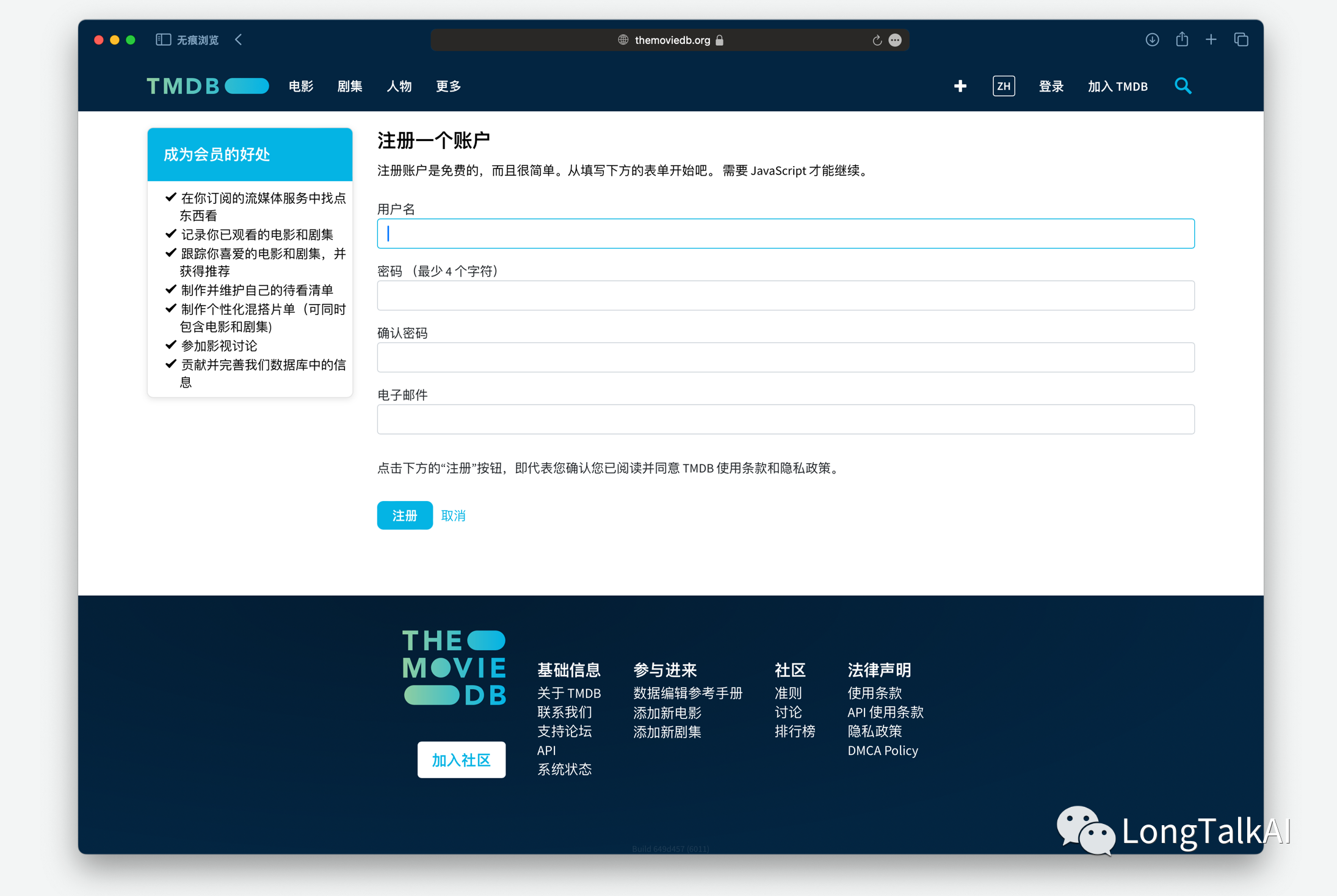The height and width of the screenshot is (896, 1337).
Task: Open the 剧集 menu
Action: 350,86
